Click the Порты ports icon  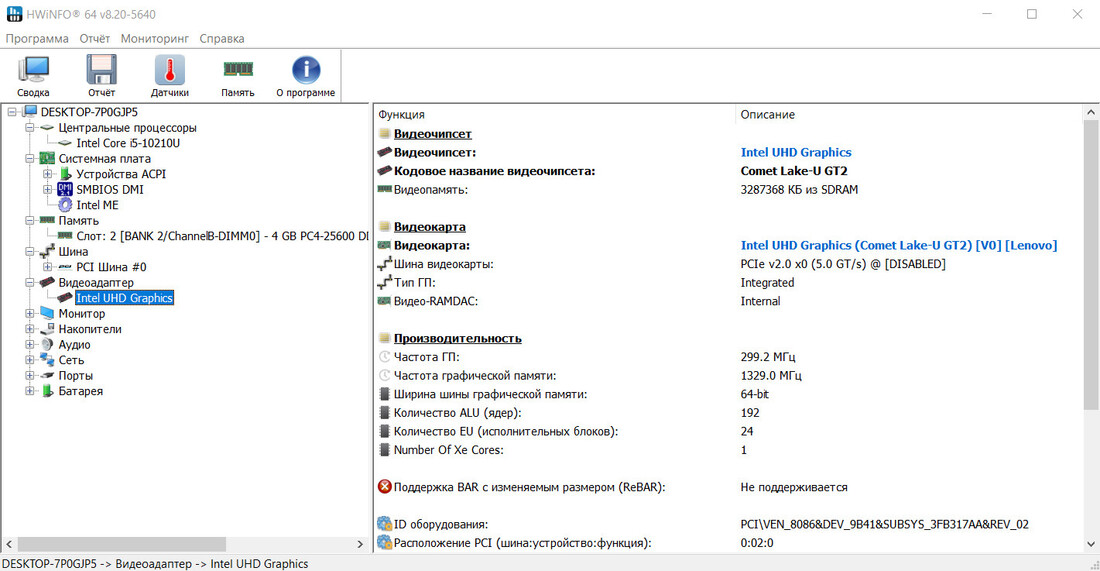pos(47,375)
